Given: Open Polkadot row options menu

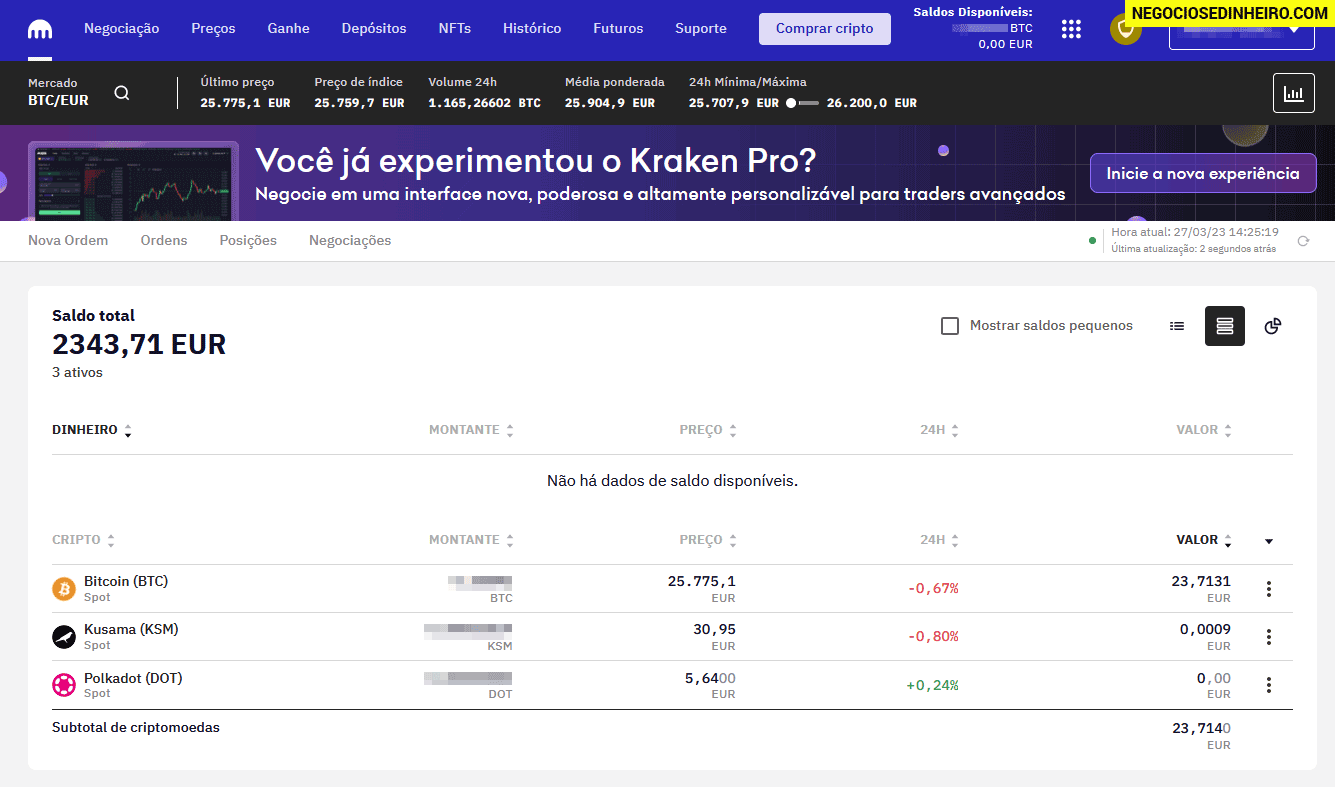Looking at the screenshot, I should (x=1269, y=685).
